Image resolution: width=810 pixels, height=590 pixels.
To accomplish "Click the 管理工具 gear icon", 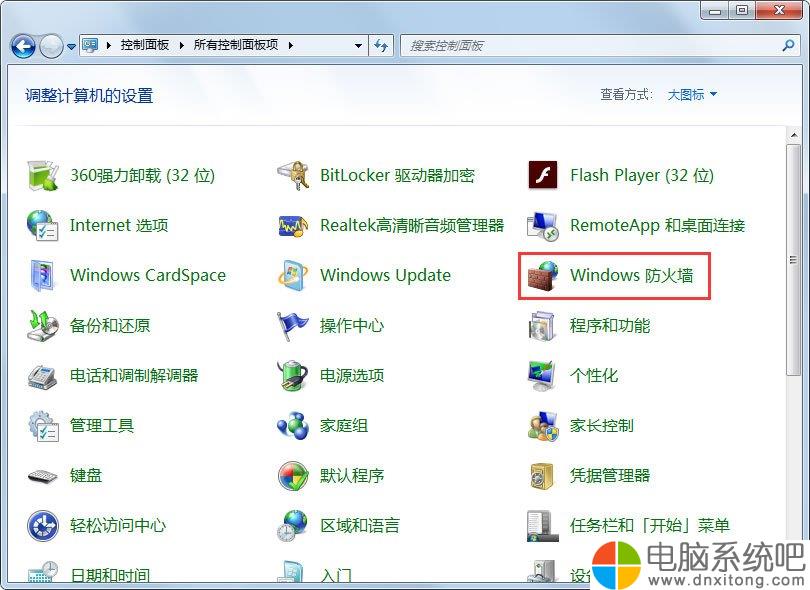I will pos(43,426).
